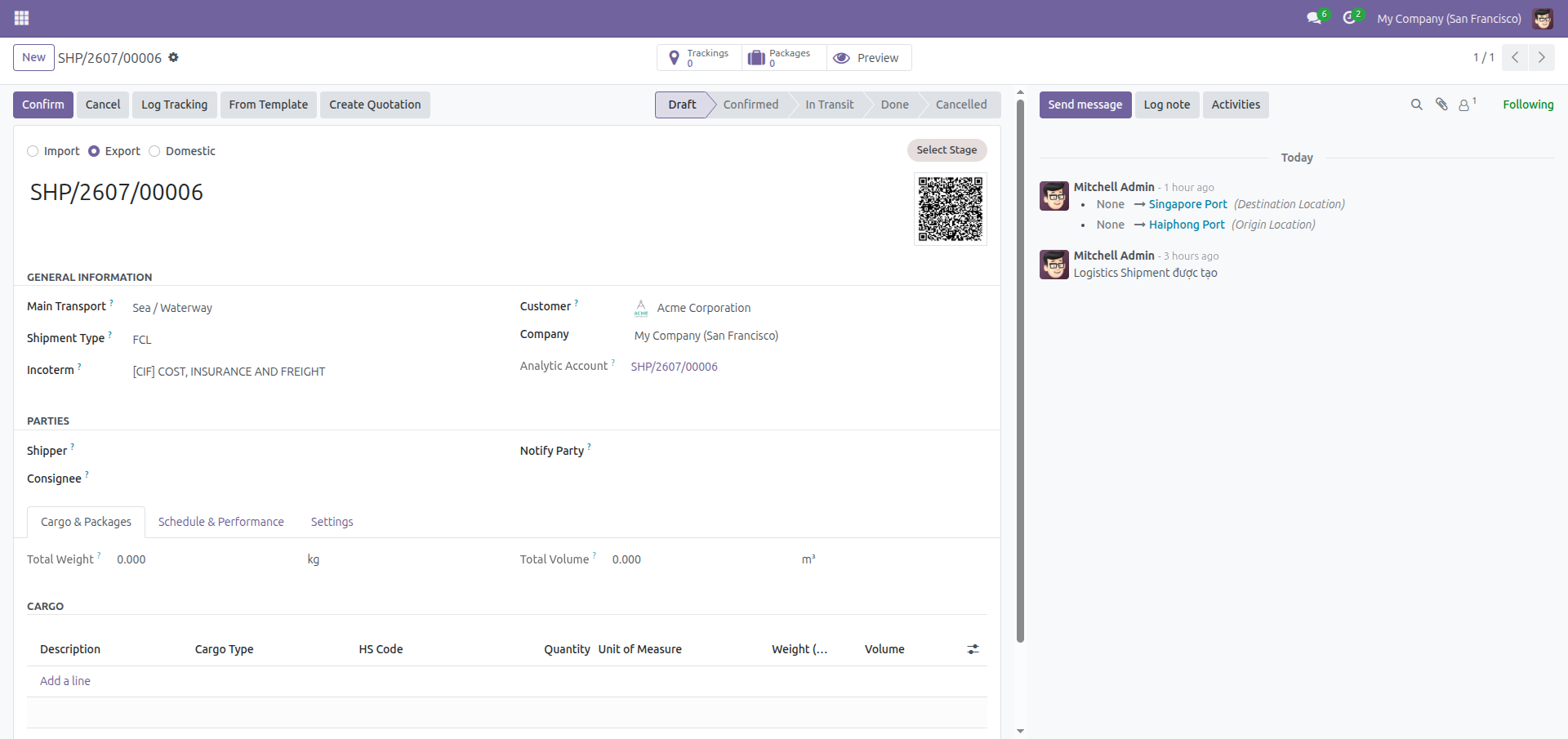1568x739 pixels.
Task: Open the cargo table column settings icon
Action: click(973, 649)
